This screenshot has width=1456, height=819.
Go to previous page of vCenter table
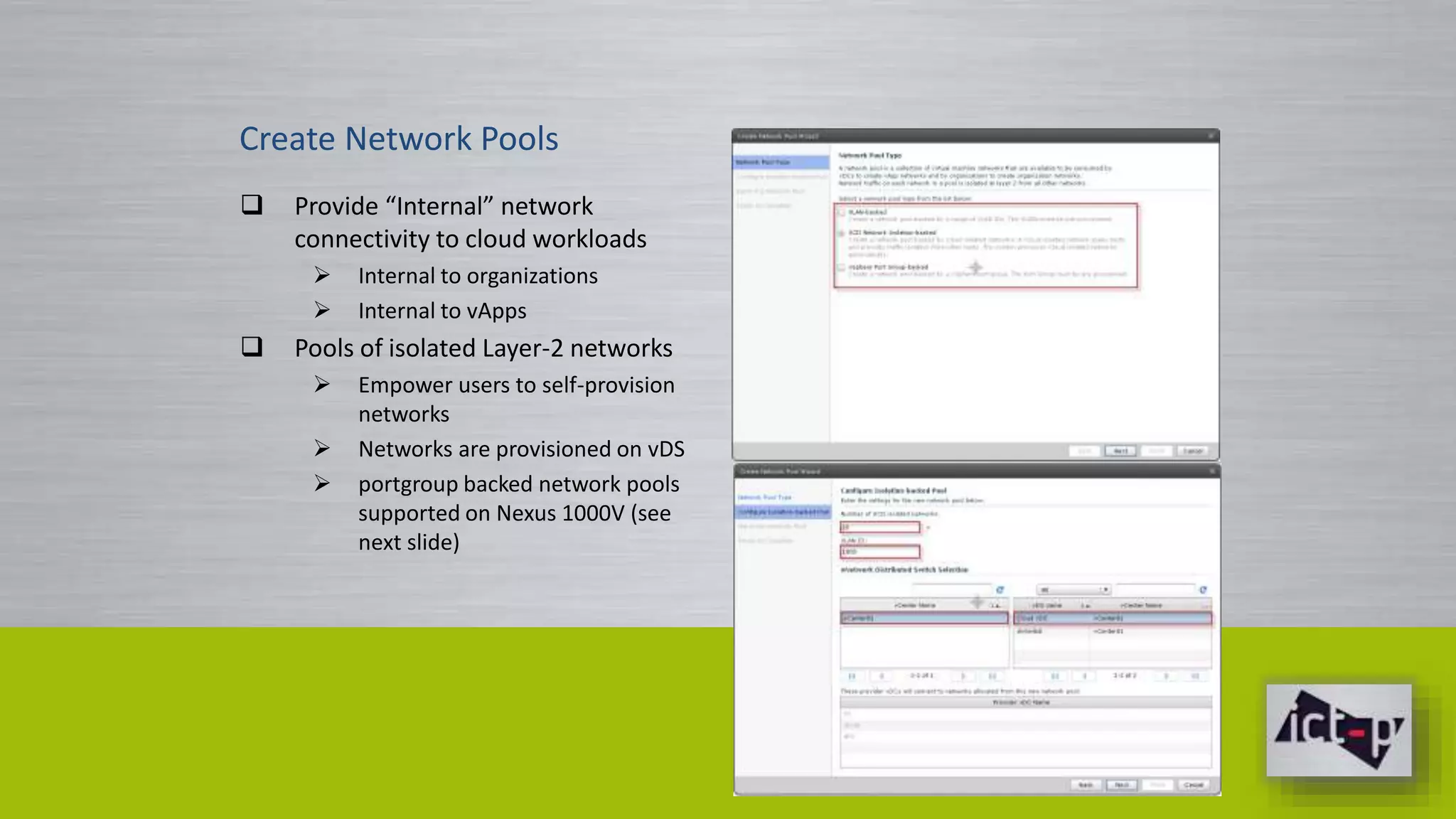[882, 676]
